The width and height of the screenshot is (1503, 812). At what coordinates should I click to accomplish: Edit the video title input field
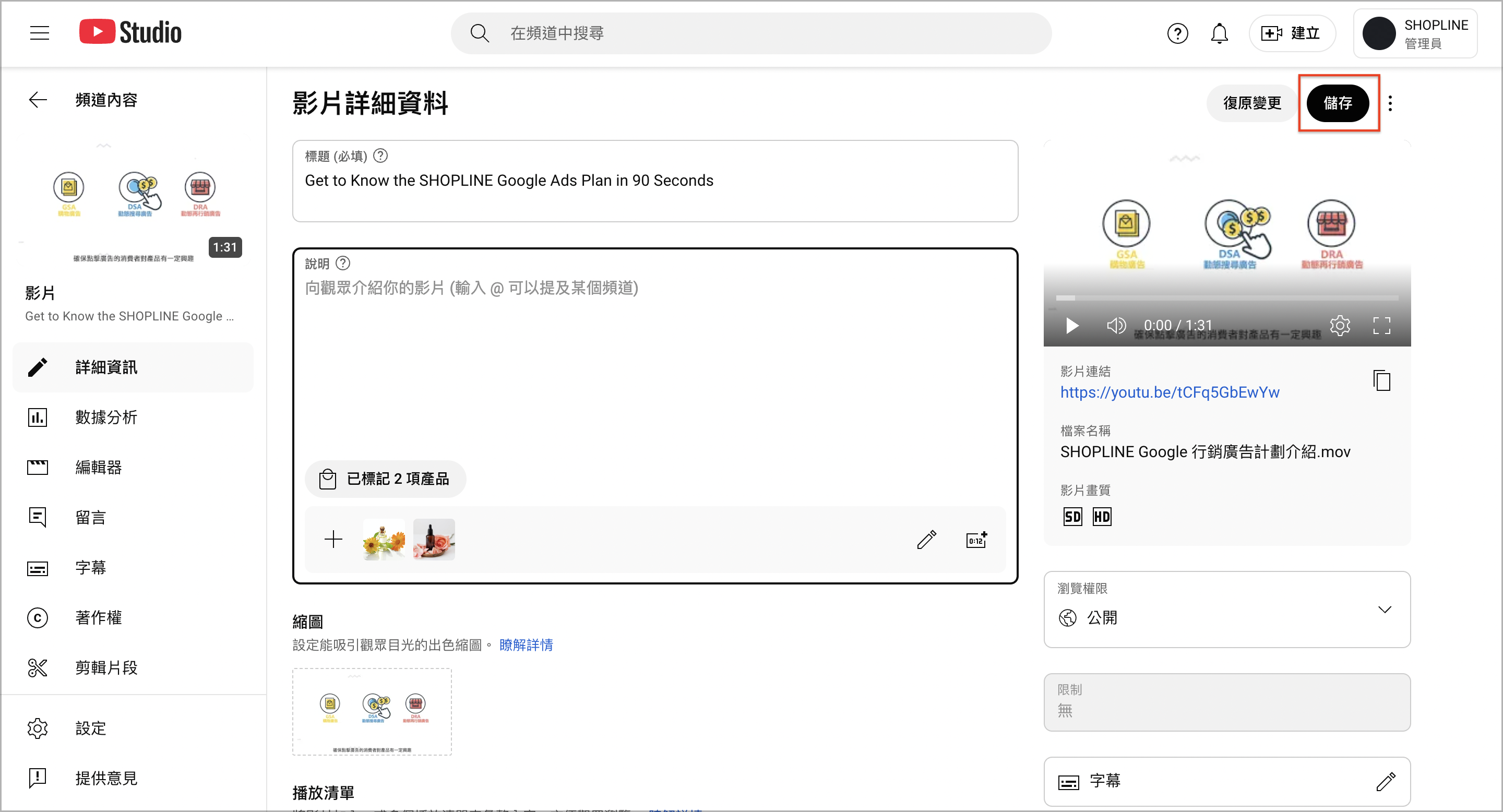(654, 181)
